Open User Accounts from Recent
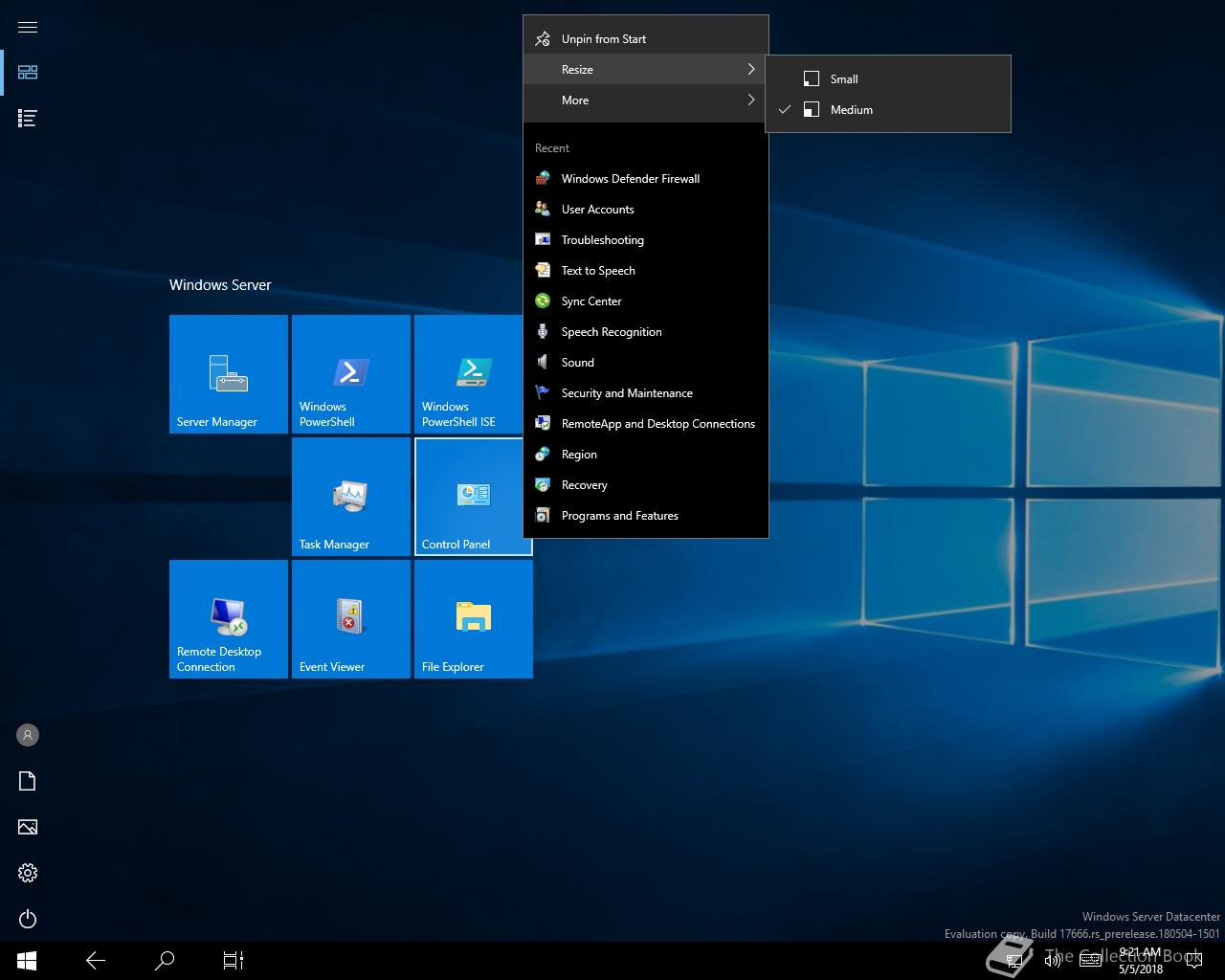 click(x=646, y=210)
